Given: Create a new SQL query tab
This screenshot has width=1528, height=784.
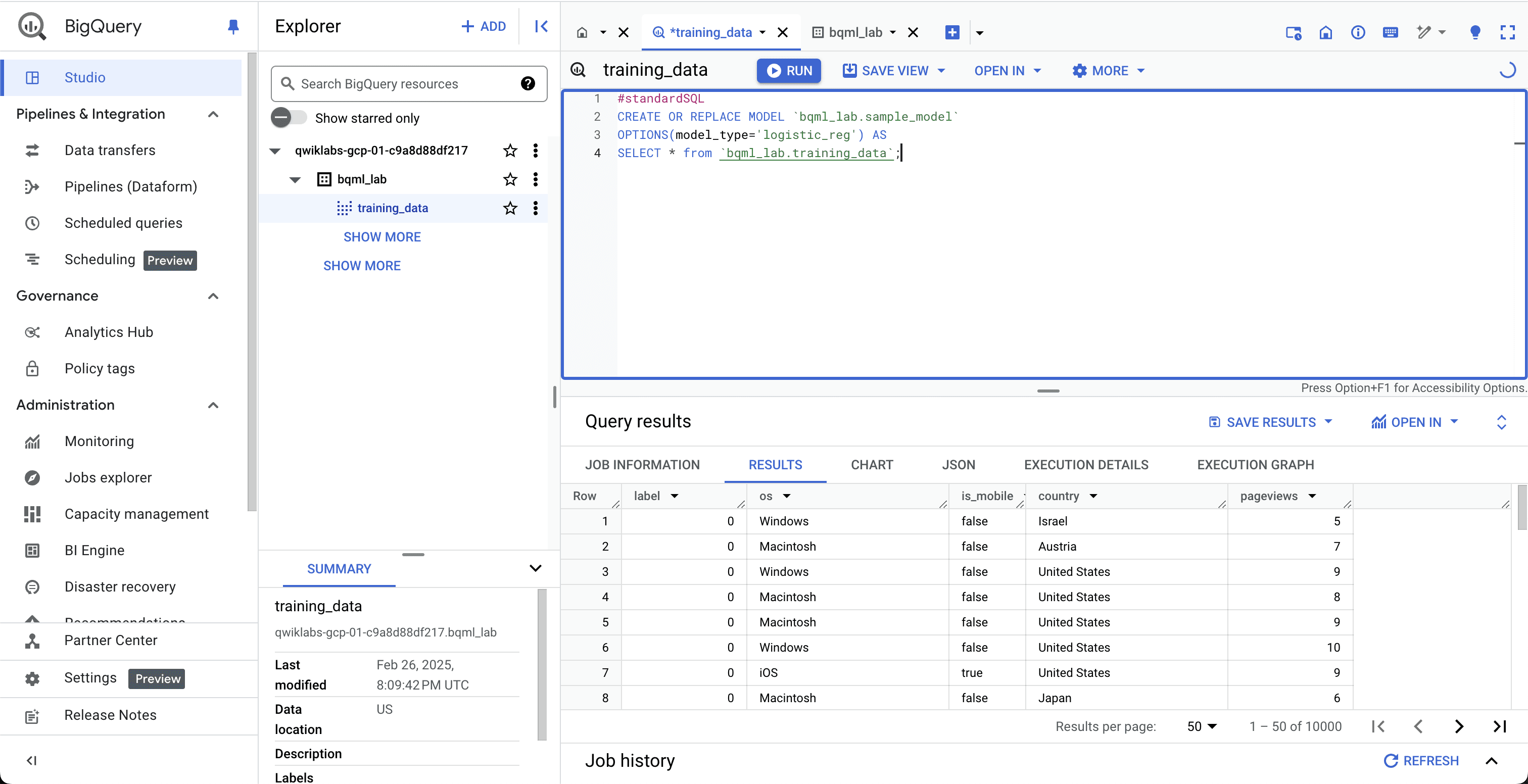Looking at the screenshot, I should point(952,33).
